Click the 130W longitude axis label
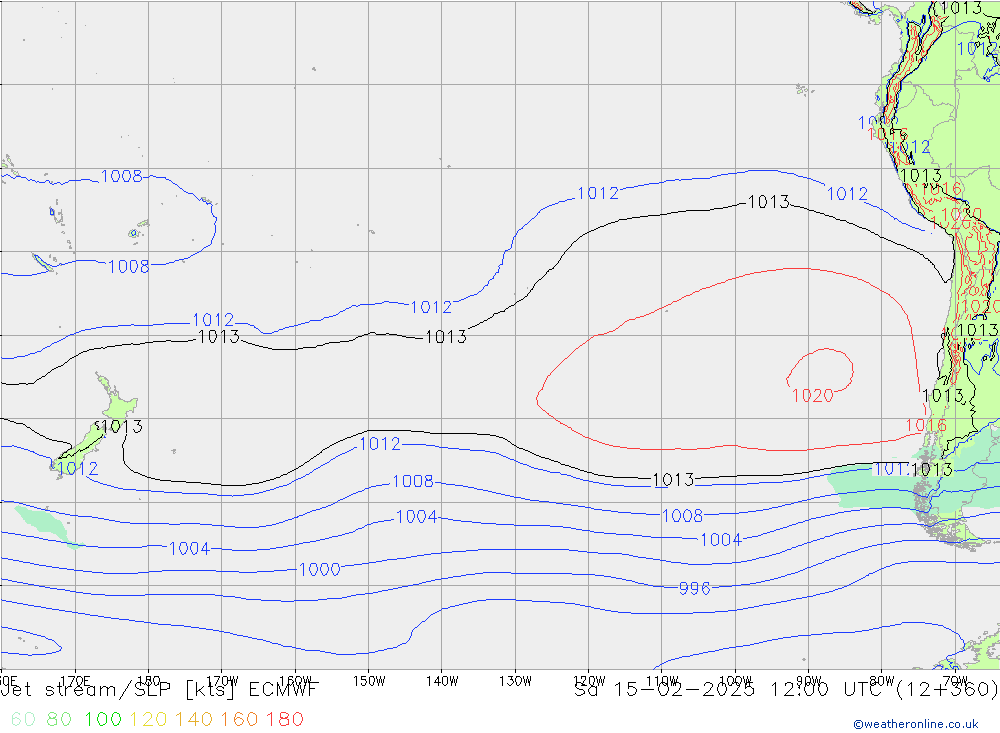This screenshot has height=733, width=1000. [x=515, y=681]
